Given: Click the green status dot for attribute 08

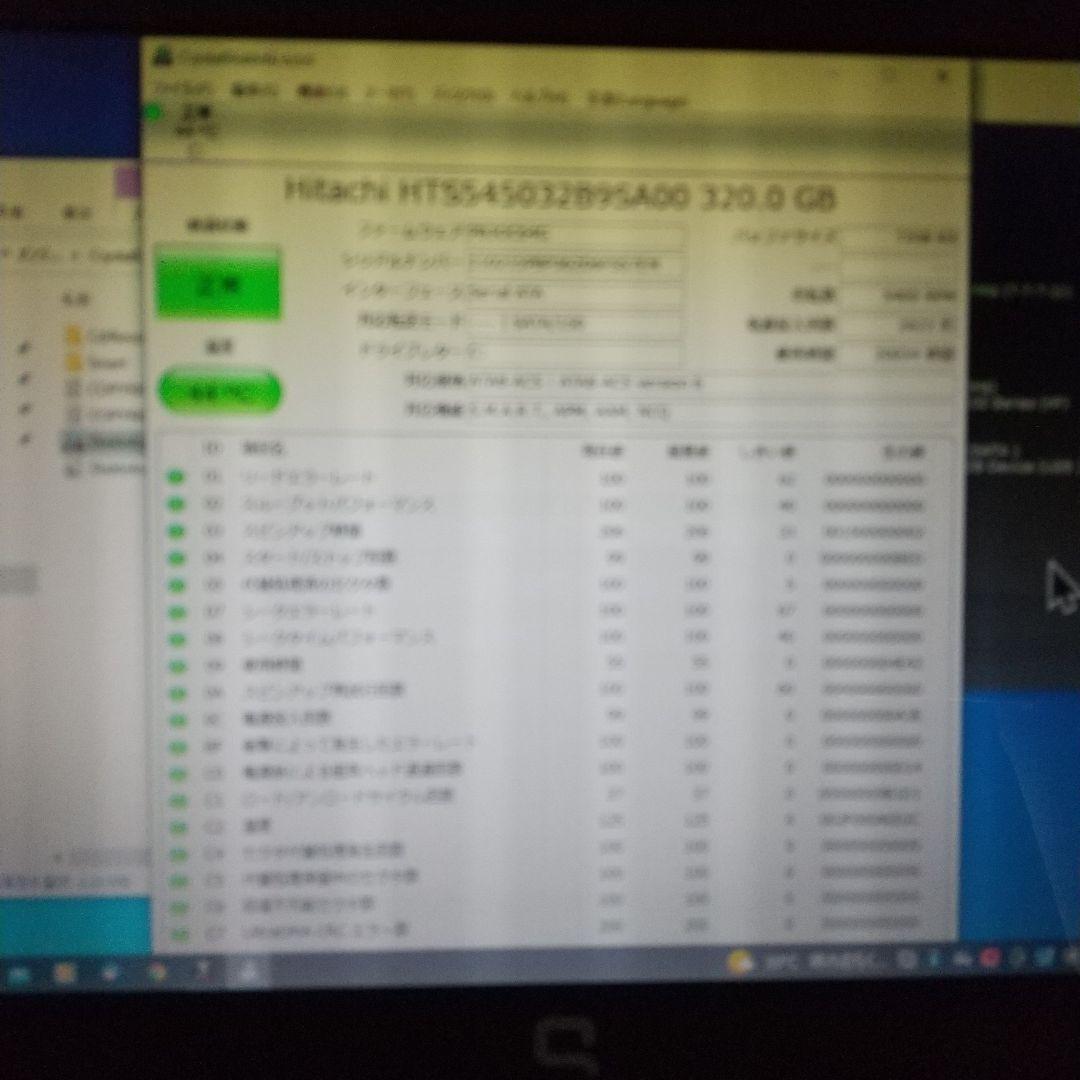Looking at the screenshot, I should [x=178, y=639].
